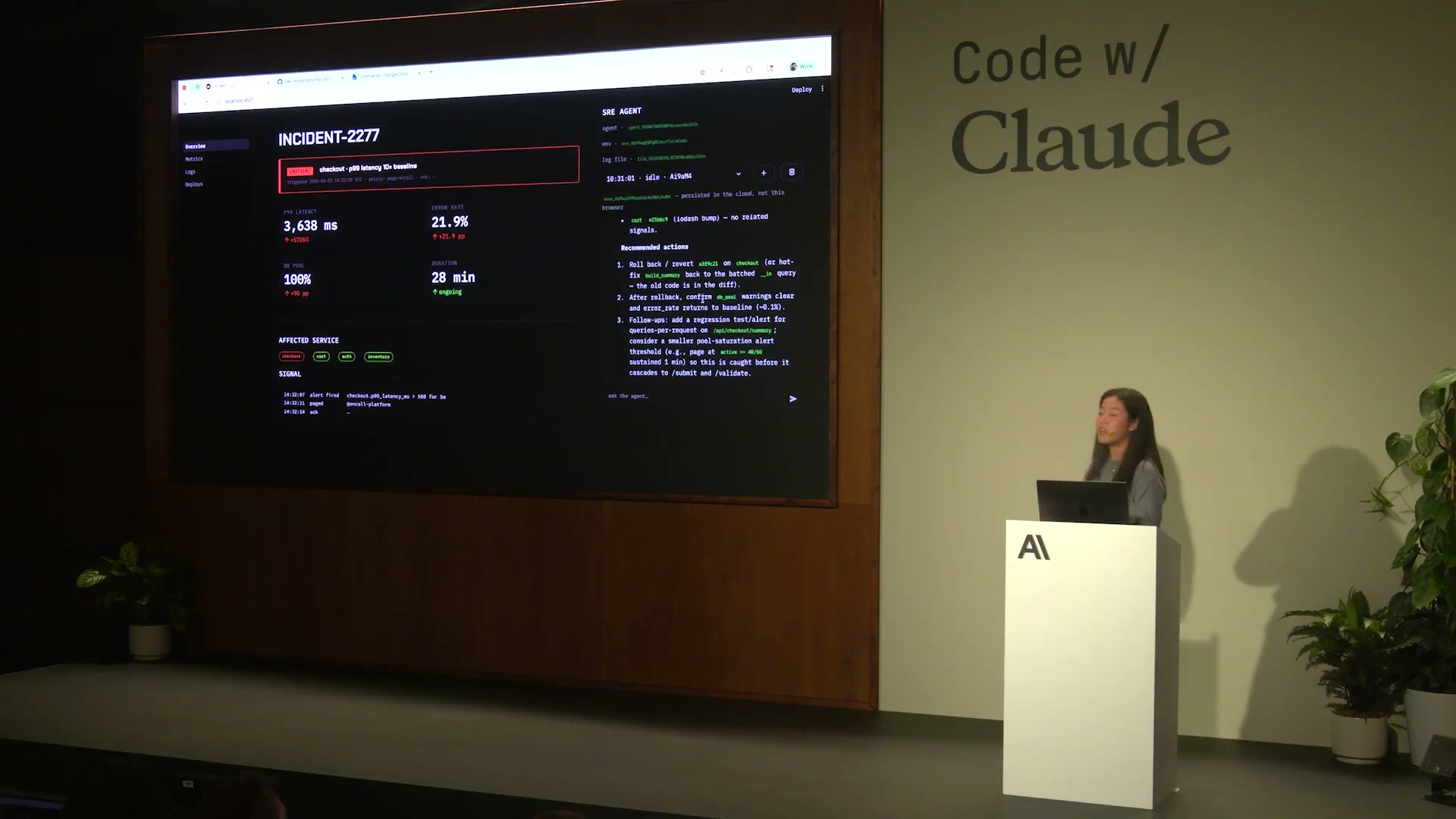Click the 'alert fired' signal row

point(365,396)
